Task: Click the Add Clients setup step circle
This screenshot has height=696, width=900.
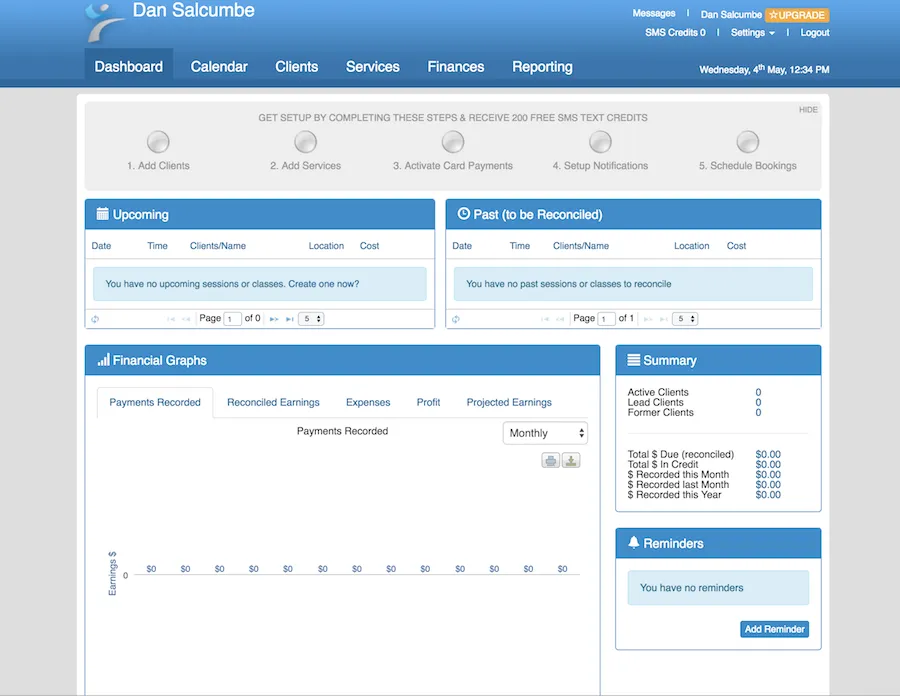Action: point(158,142)
